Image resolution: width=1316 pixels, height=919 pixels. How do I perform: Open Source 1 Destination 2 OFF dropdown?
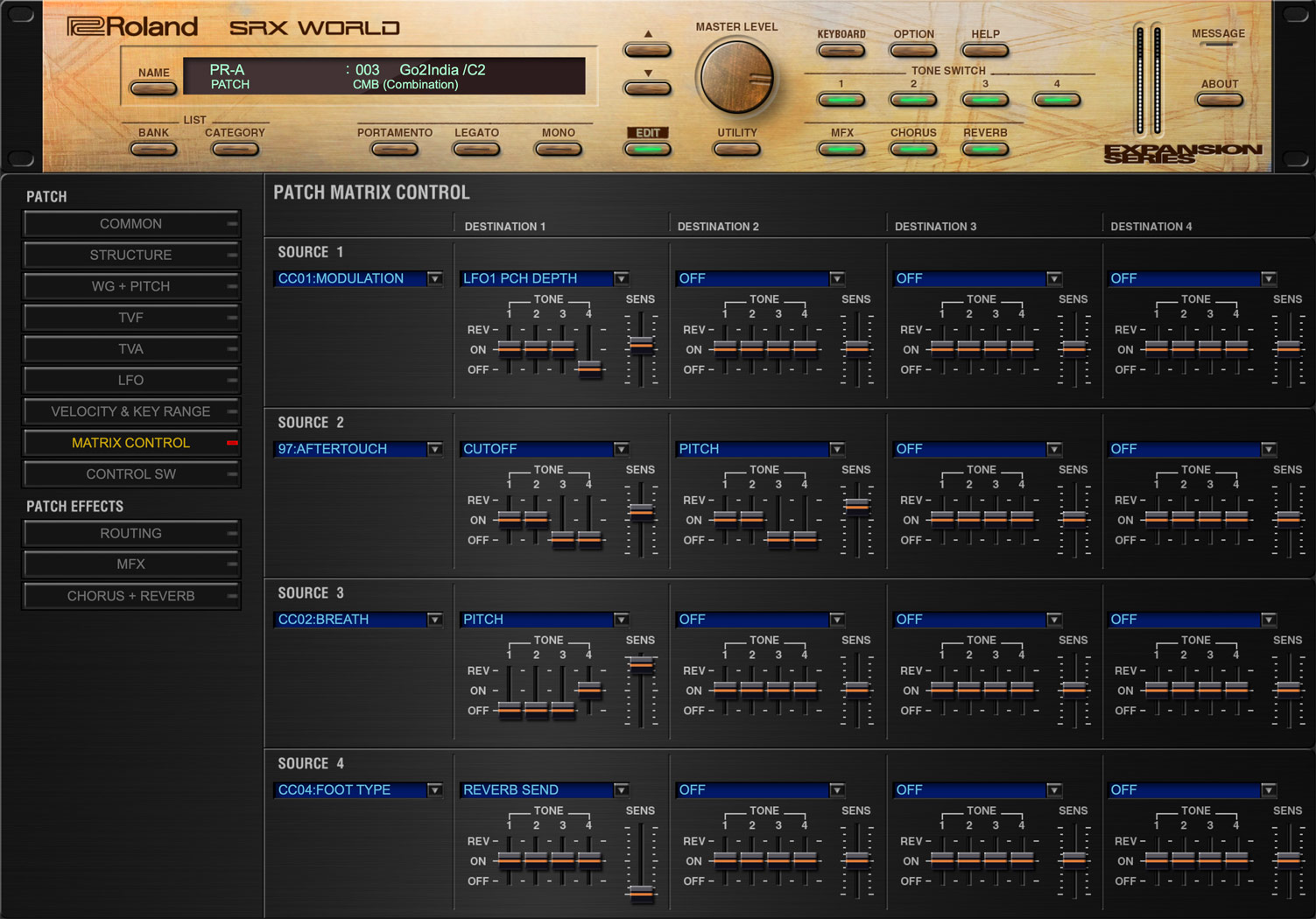click(761, 278)
